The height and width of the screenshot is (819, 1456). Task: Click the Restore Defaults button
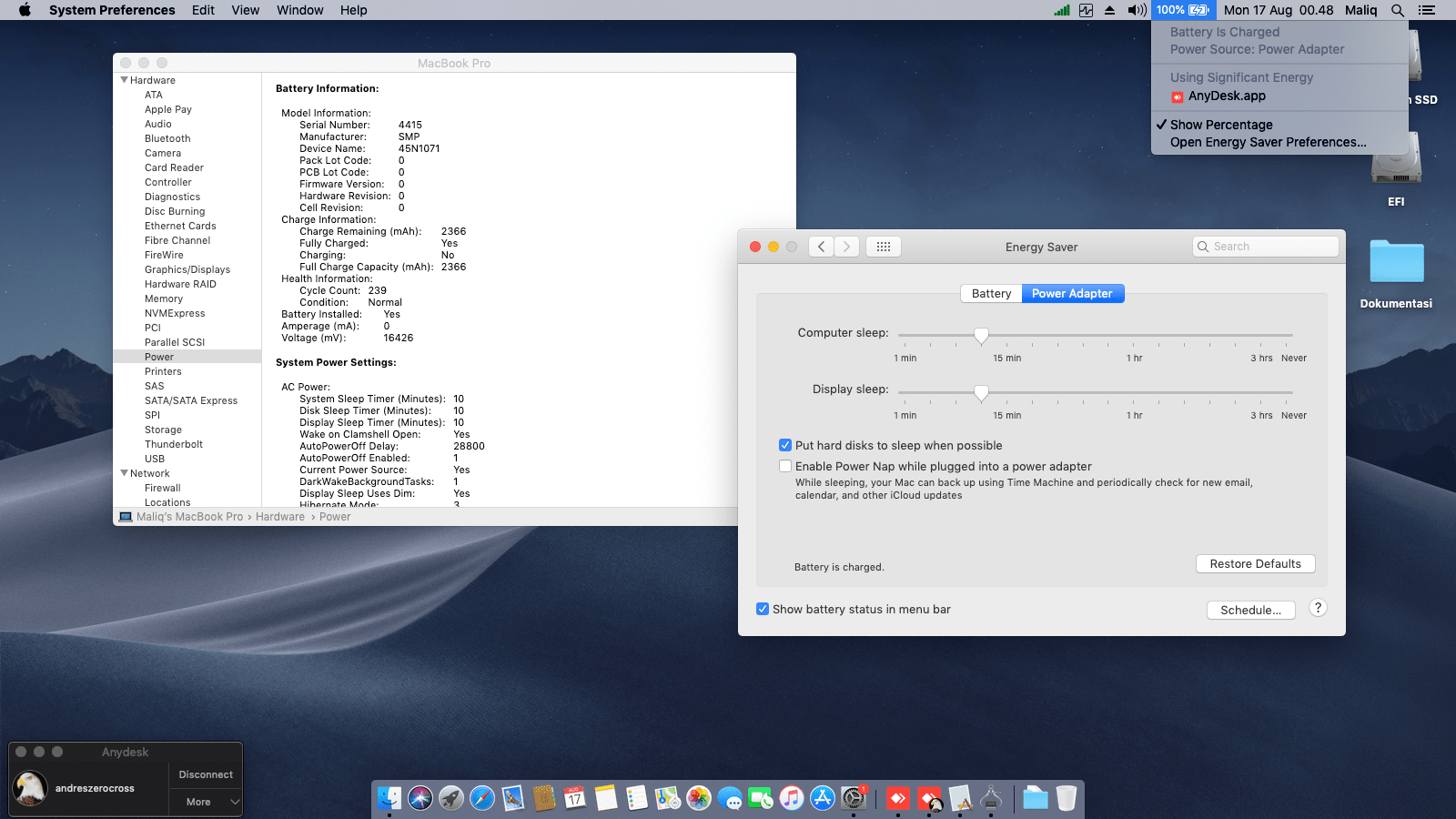point(1255,564)
